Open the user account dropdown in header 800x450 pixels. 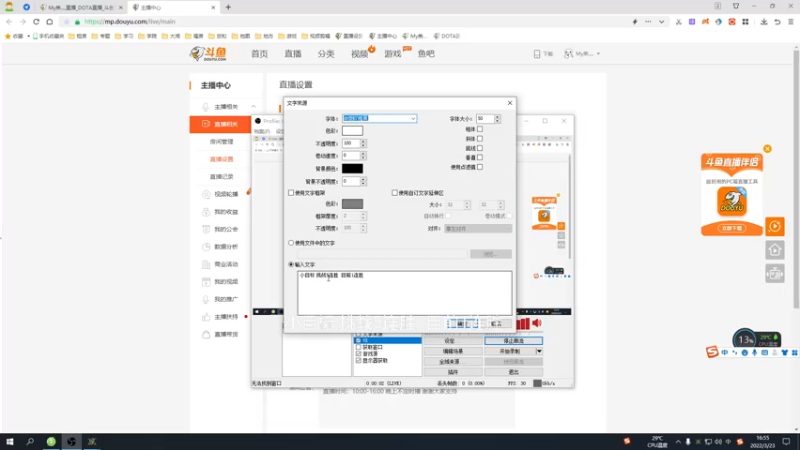(x=582, y=54)
